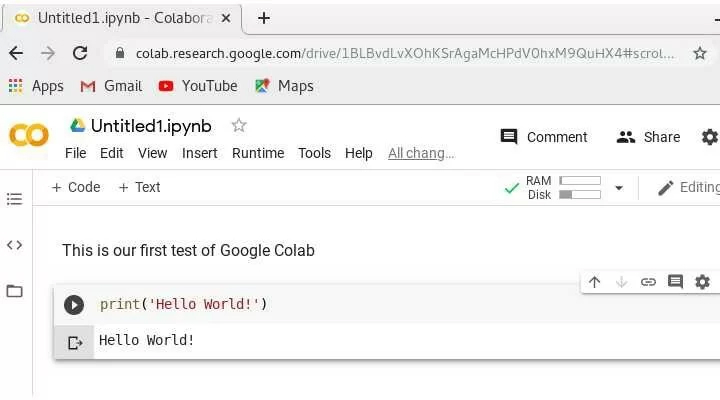Add a new Code cell

pyautogui.click(x=76, y=187)
